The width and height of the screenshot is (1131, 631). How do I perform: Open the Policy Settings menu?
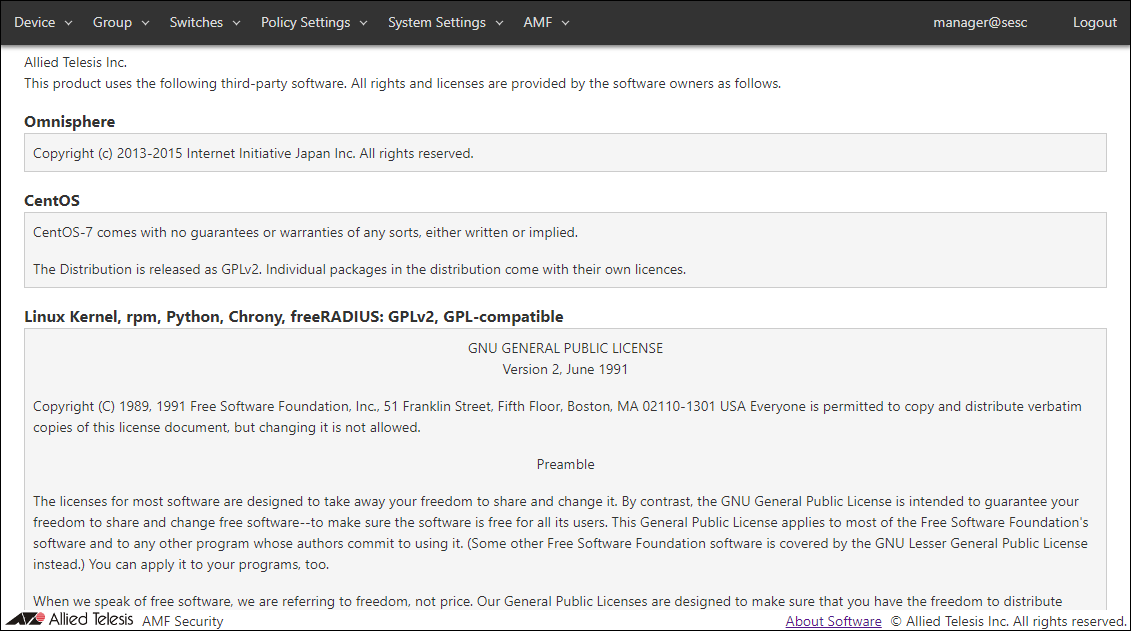tap(314, 22)
